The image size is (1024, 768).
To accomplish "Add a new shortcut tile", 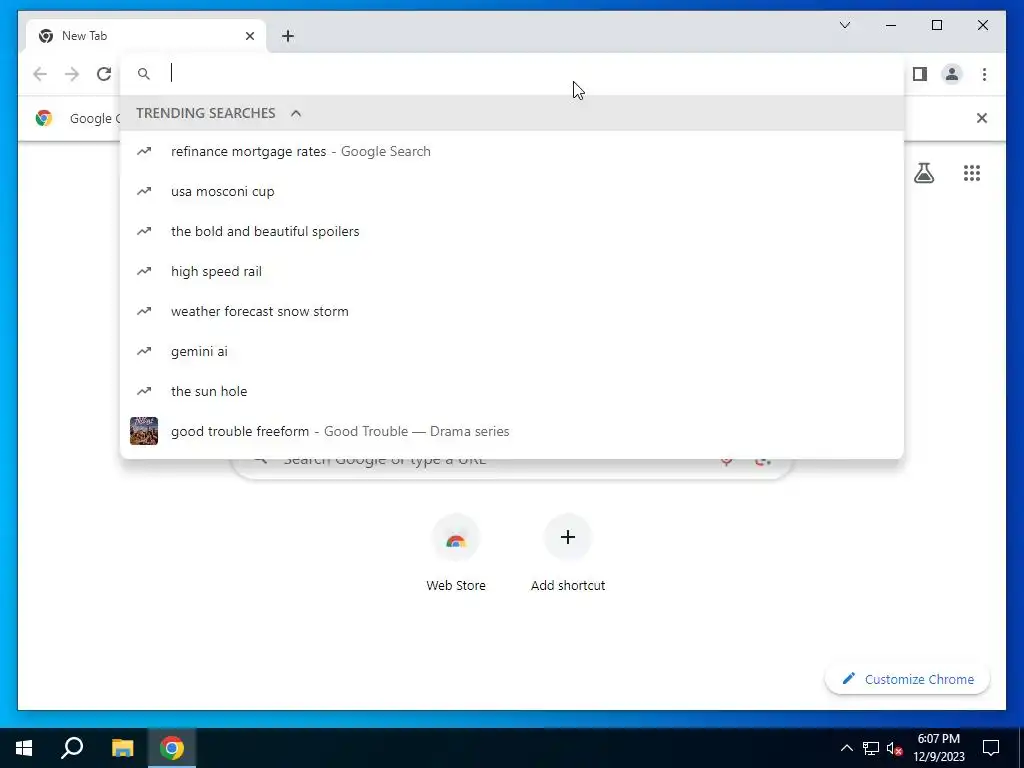I will [x=568, y=553].
